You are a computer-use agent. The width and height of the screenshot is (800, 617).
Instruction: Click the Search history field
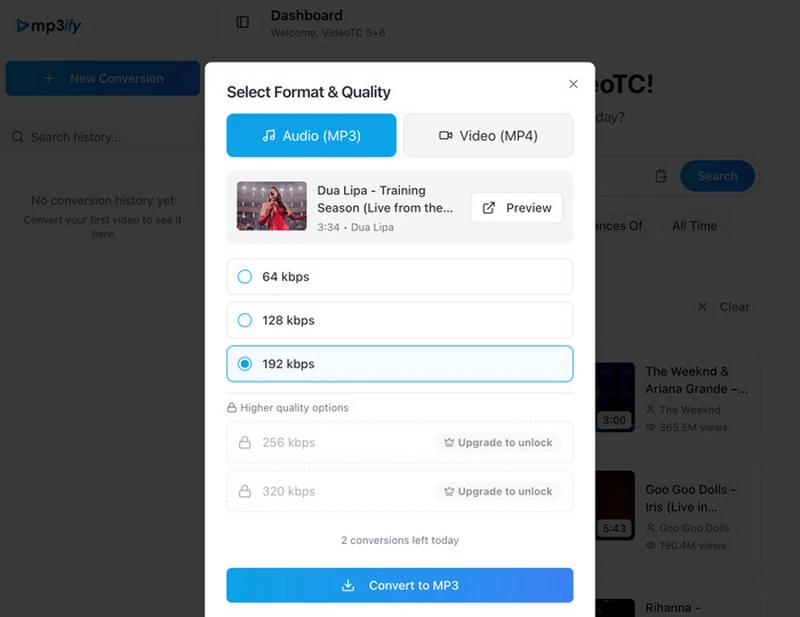click(103, 137)
